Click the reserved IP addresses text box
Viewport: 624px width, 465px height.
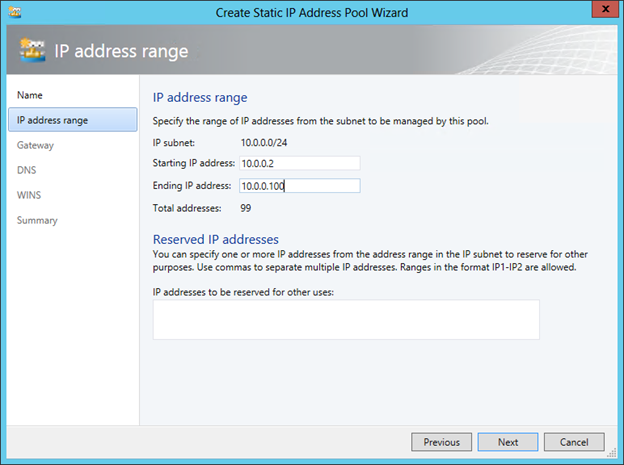345,320
